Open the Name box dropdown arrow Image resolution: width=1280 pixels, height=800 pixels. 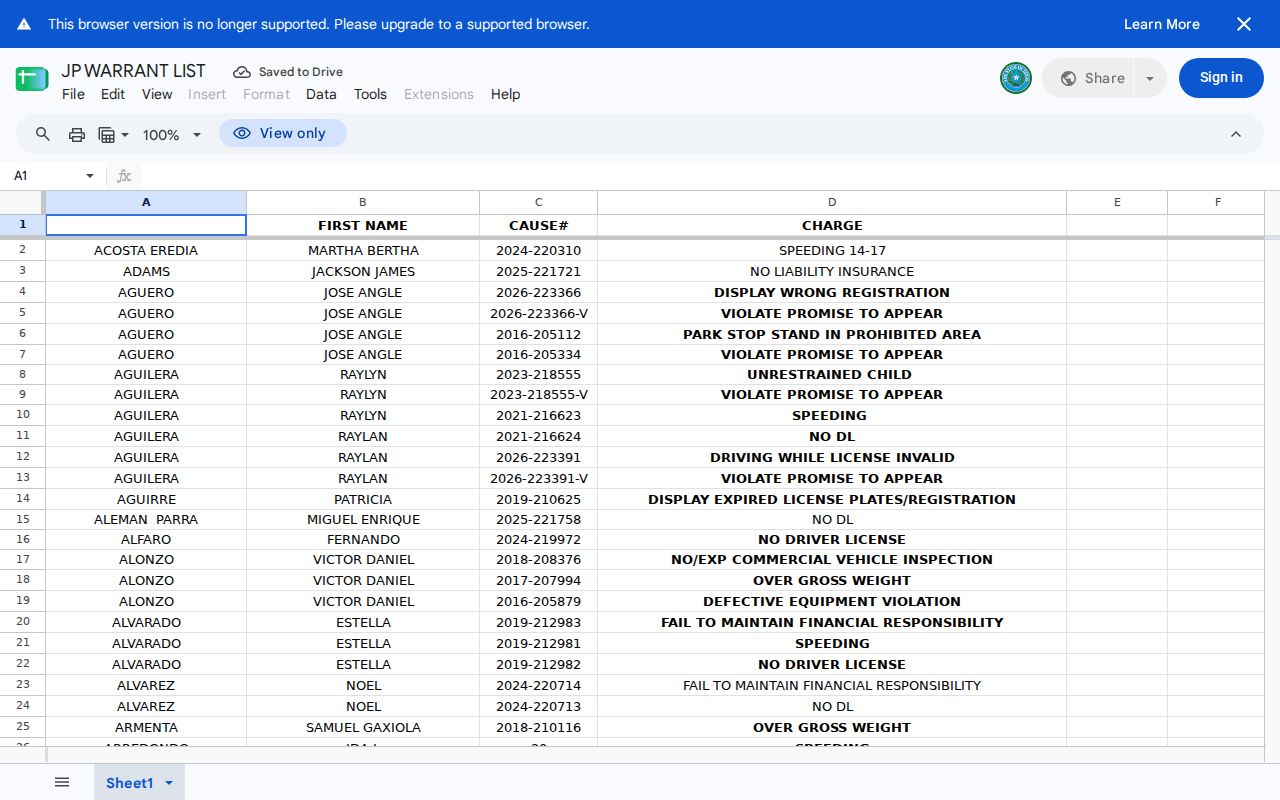point(90,176)
